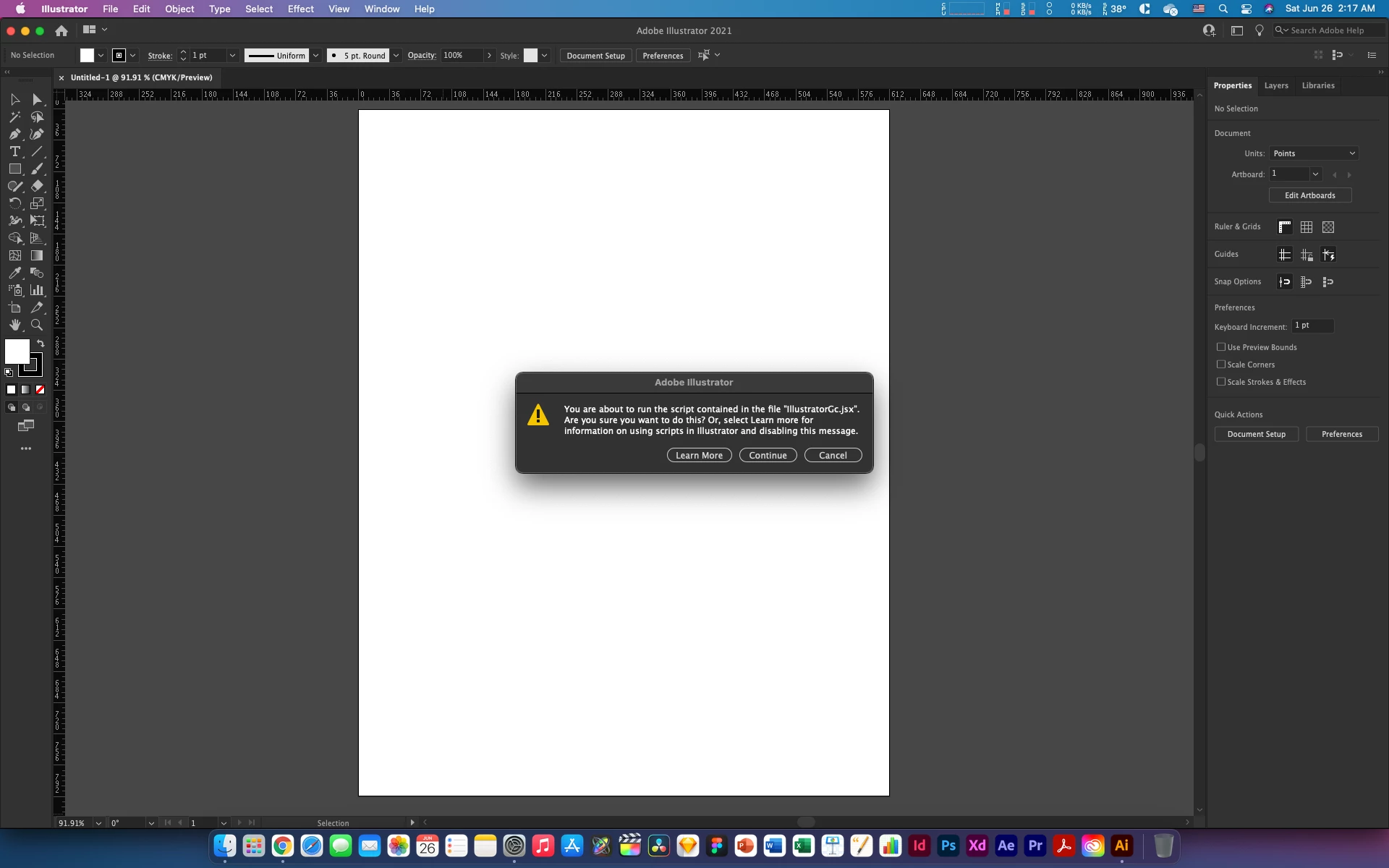1389x868 pixels.
Task: Click the white Fill color swatch
Action: coord(17,352)
